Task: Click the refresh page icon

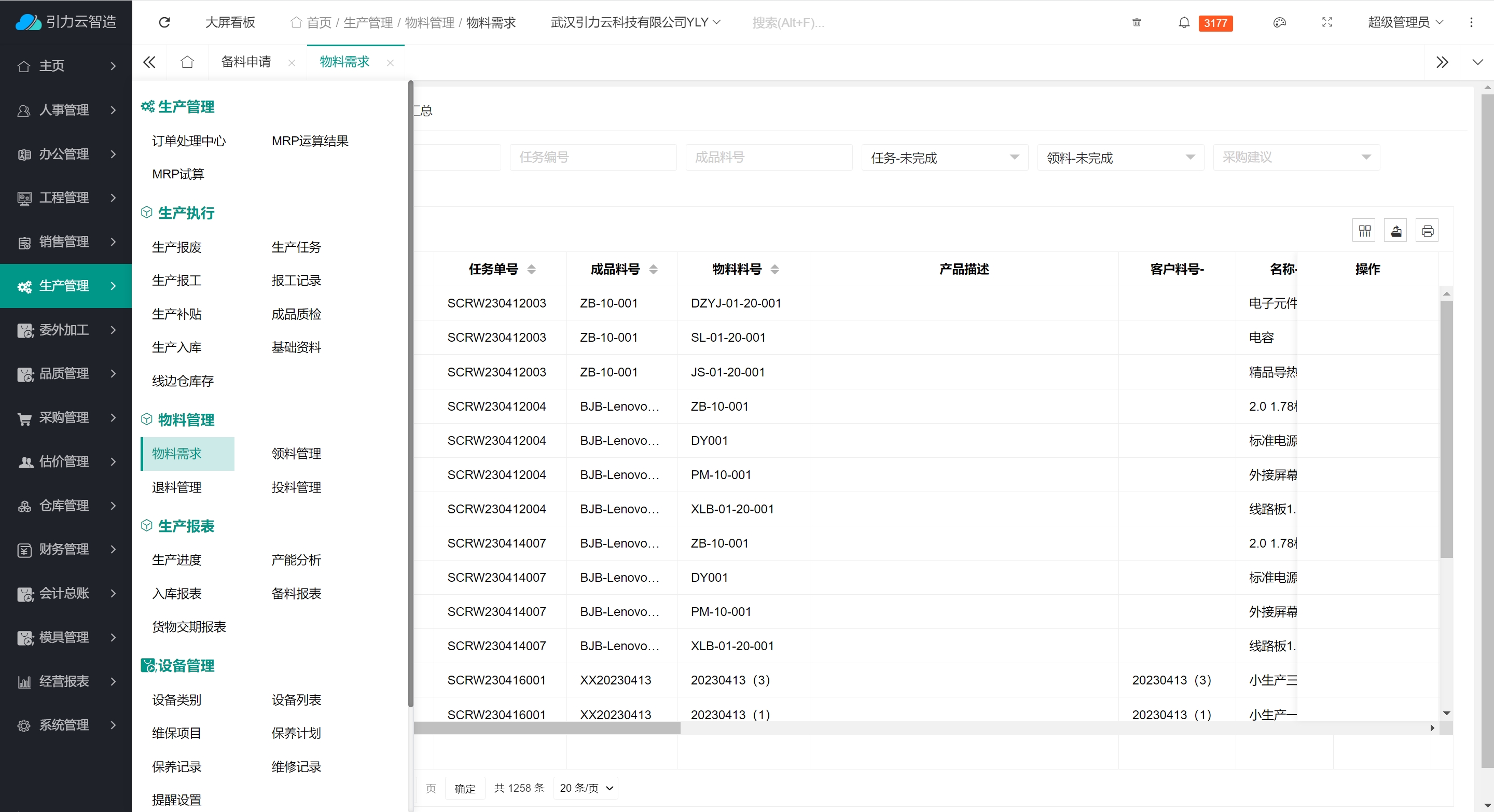Action: (x=164, y=22)
